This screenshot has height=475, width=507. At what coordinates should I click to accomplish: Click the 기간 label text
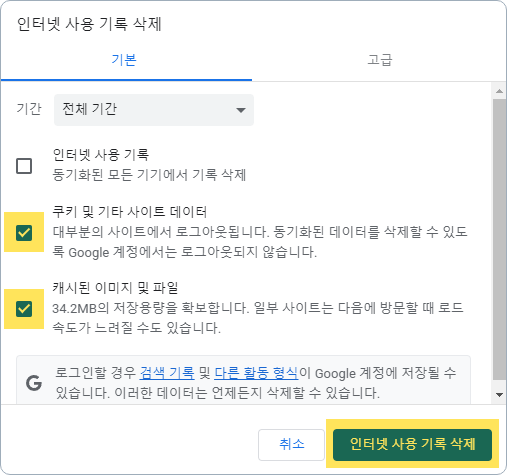pos(29,109)
